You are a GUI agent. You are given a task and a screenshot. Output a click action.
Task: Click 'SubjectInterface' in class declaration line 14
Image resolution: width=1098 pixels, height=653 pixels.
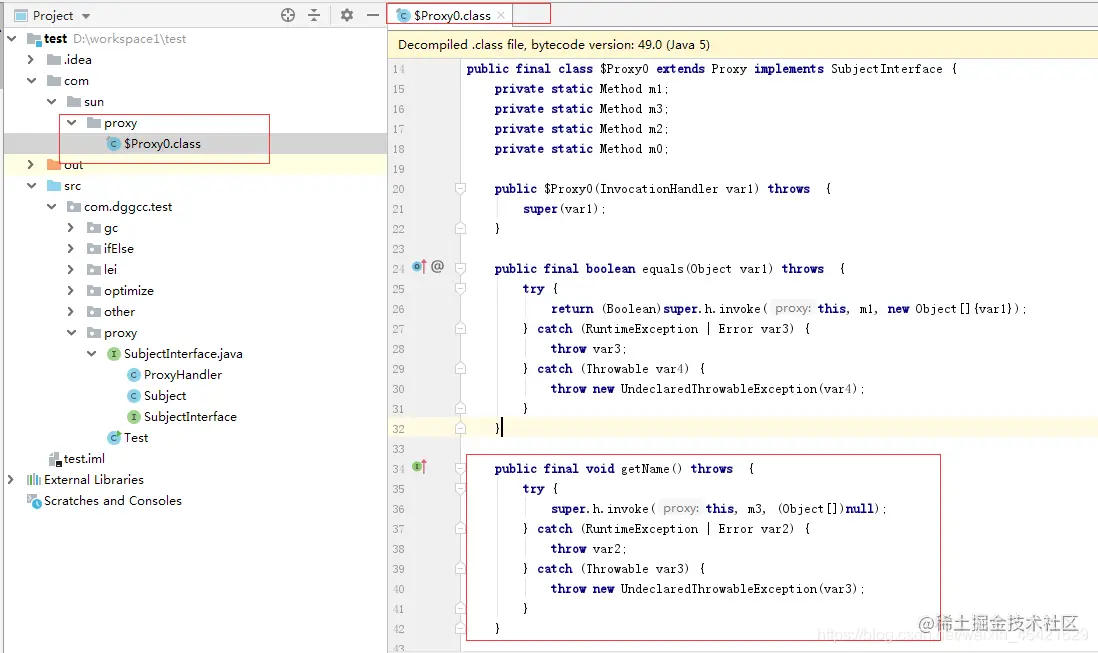pos(887,69)
